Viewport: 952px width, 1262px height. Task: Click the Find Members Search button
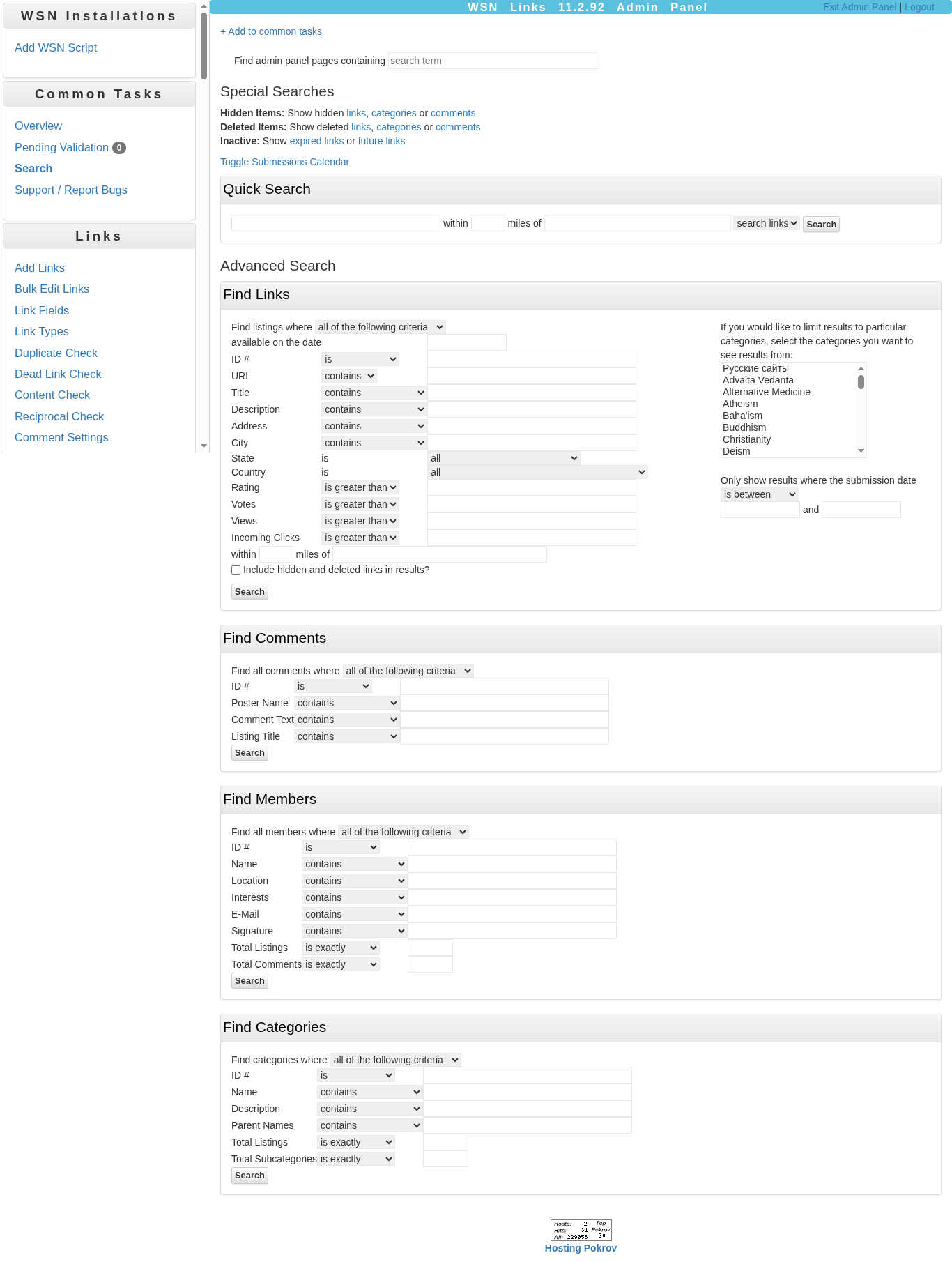[x=249, y=981]
